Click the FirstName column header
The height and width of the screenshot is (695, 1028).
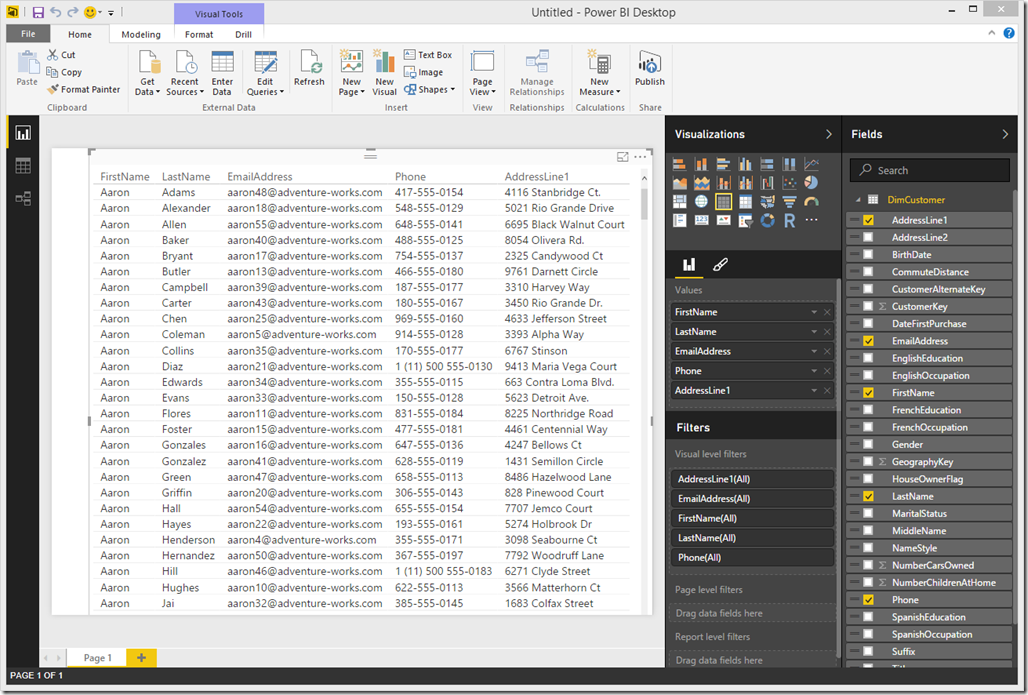(x=125, y=176)
